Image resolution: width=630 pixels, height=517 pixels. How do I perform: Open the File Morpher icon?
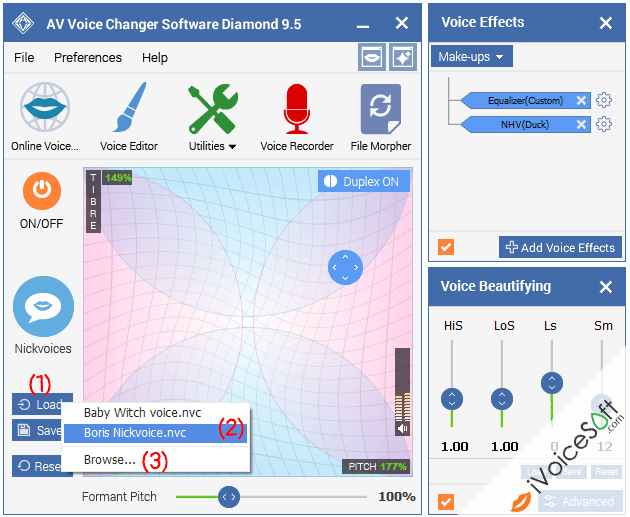[380, 108]
